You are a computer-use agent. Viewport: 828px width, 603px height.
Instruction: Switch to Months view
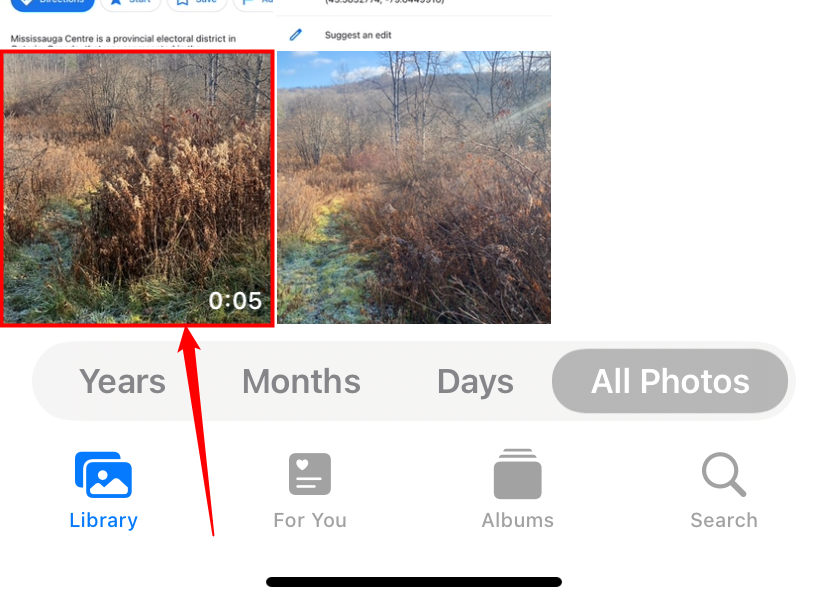301,381
